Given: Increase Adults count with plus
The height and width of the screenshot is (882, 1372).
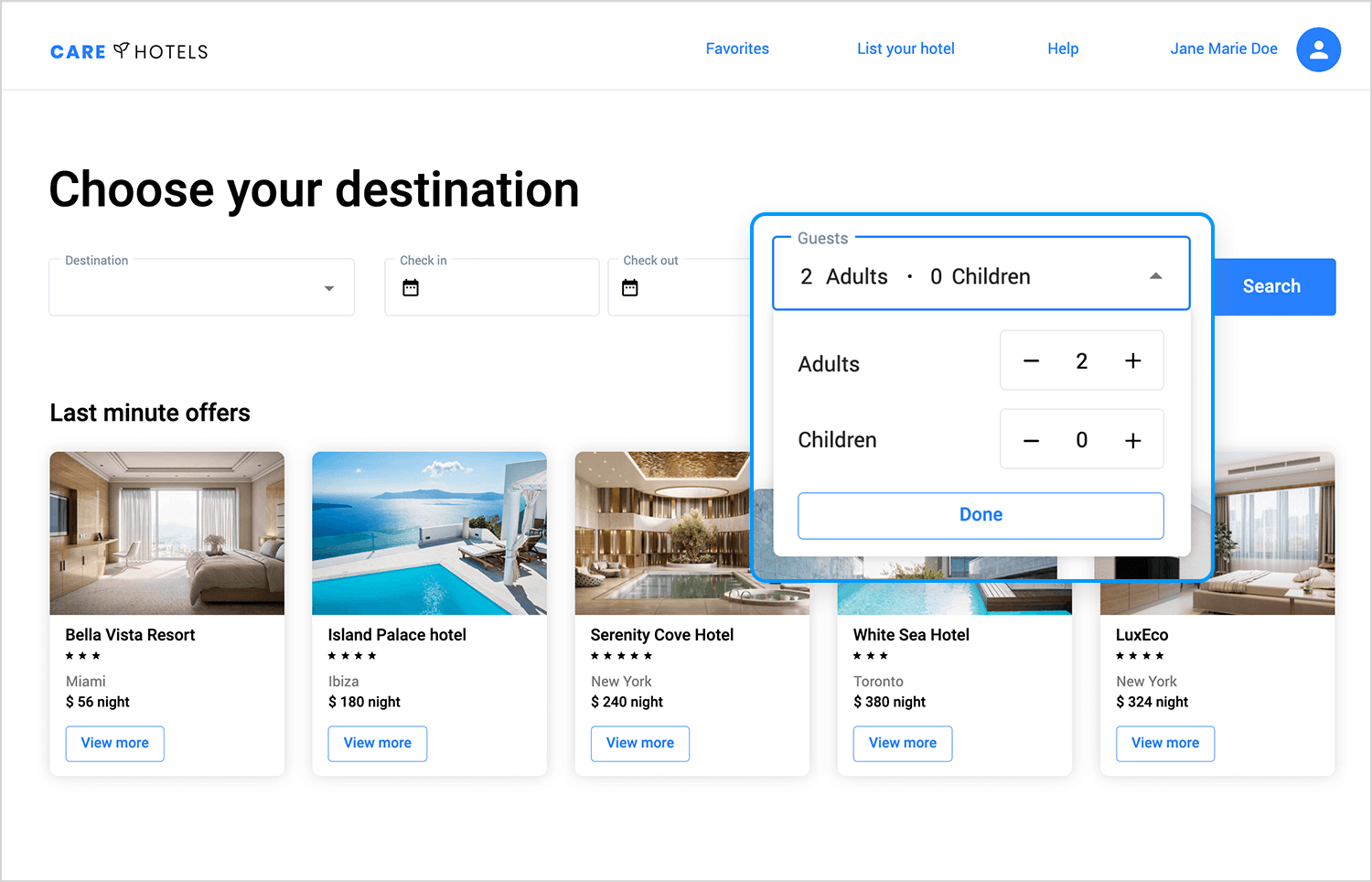Looking at the screenshot, I should (x=1132, y=360).
